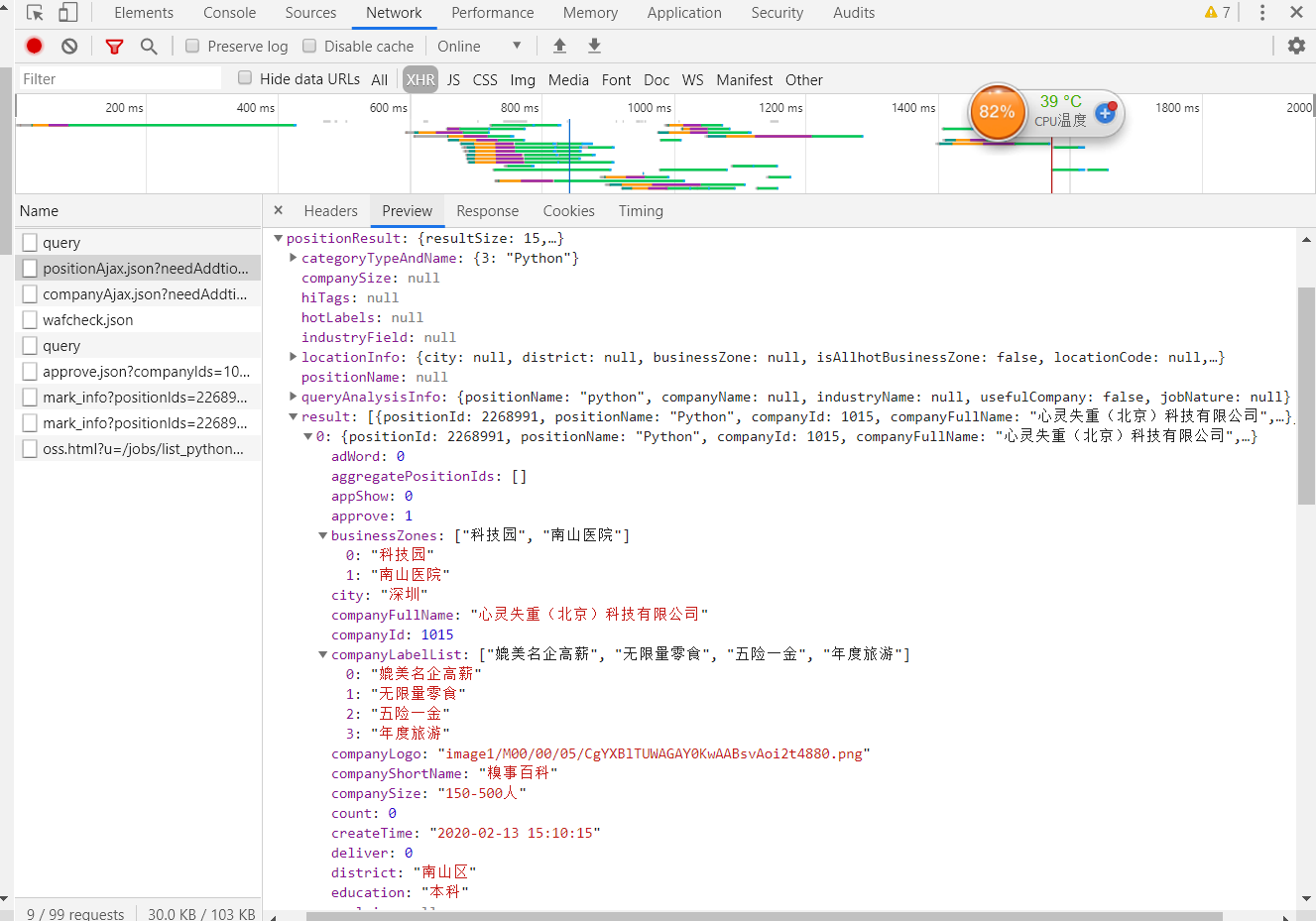Expand categoryTypeAndName node
1316x921 pixels.
pos(294,258)
